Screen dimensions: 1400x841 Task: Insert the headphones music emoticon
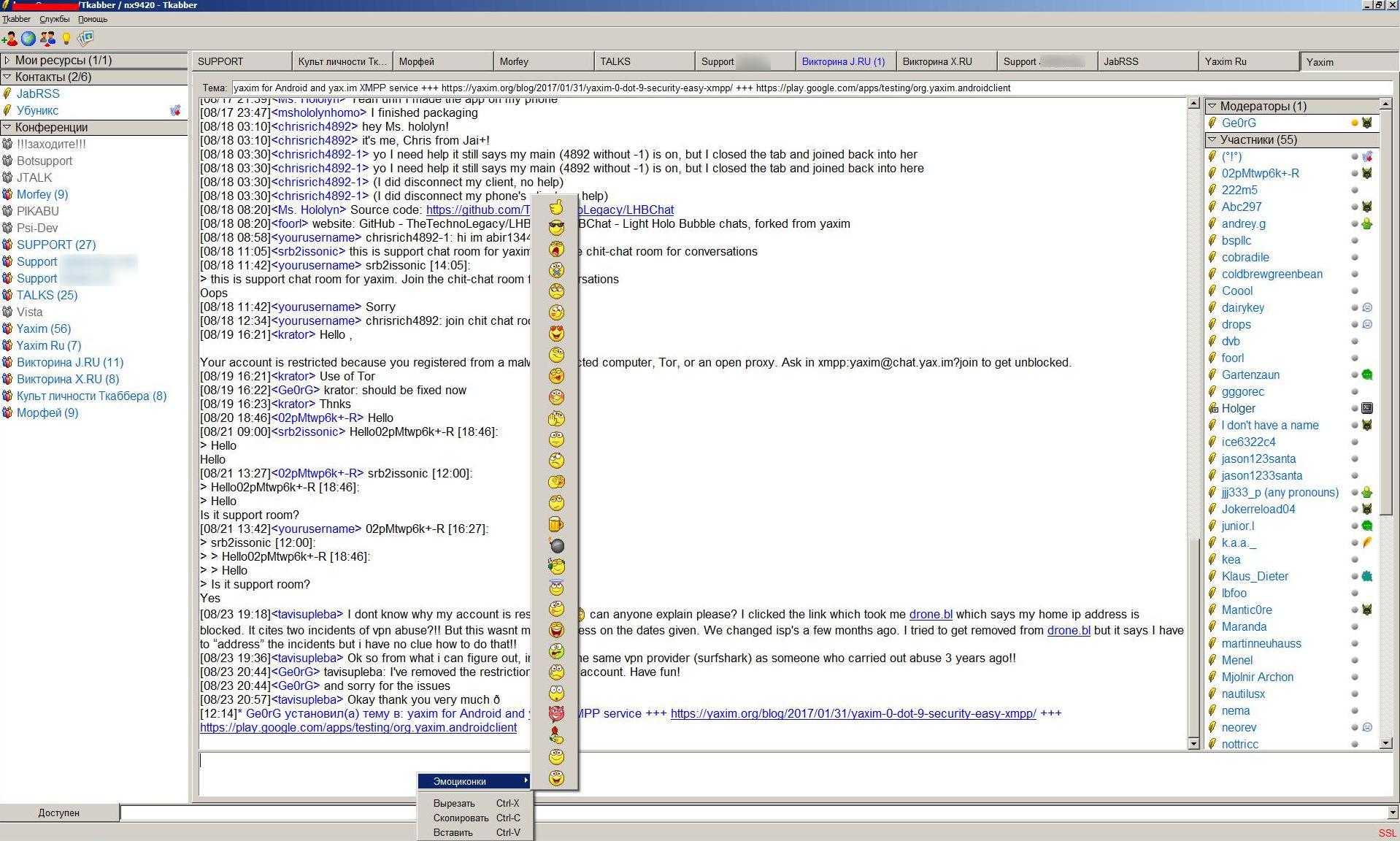(556, 567)
